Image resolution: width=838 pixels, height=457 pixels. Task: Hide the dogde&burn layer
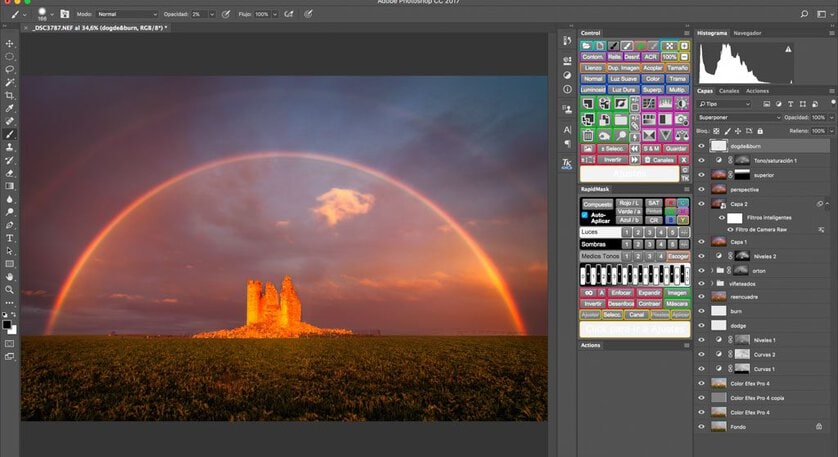click(x=701, y=146)
